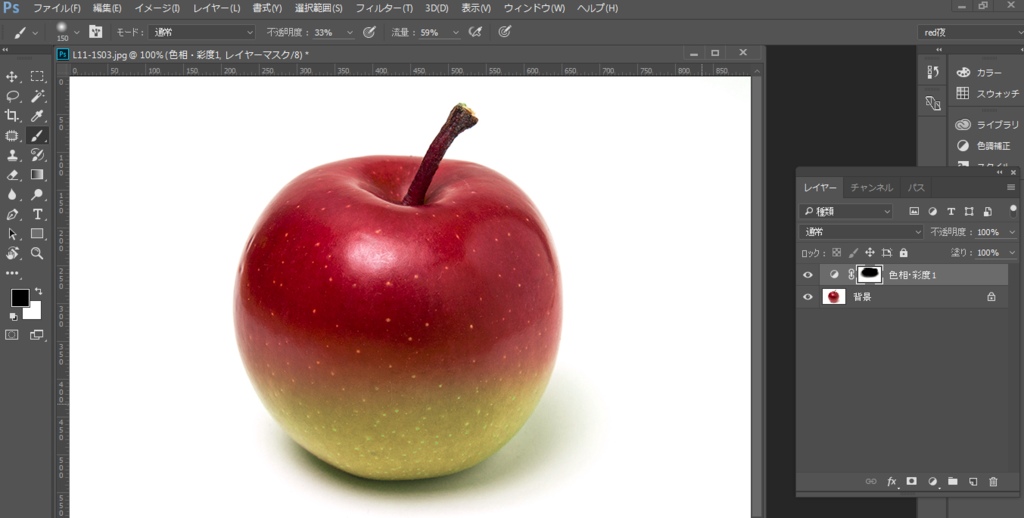Toggle Quick Mask mode
1024x518 pixels.
(x=12, y=334)
